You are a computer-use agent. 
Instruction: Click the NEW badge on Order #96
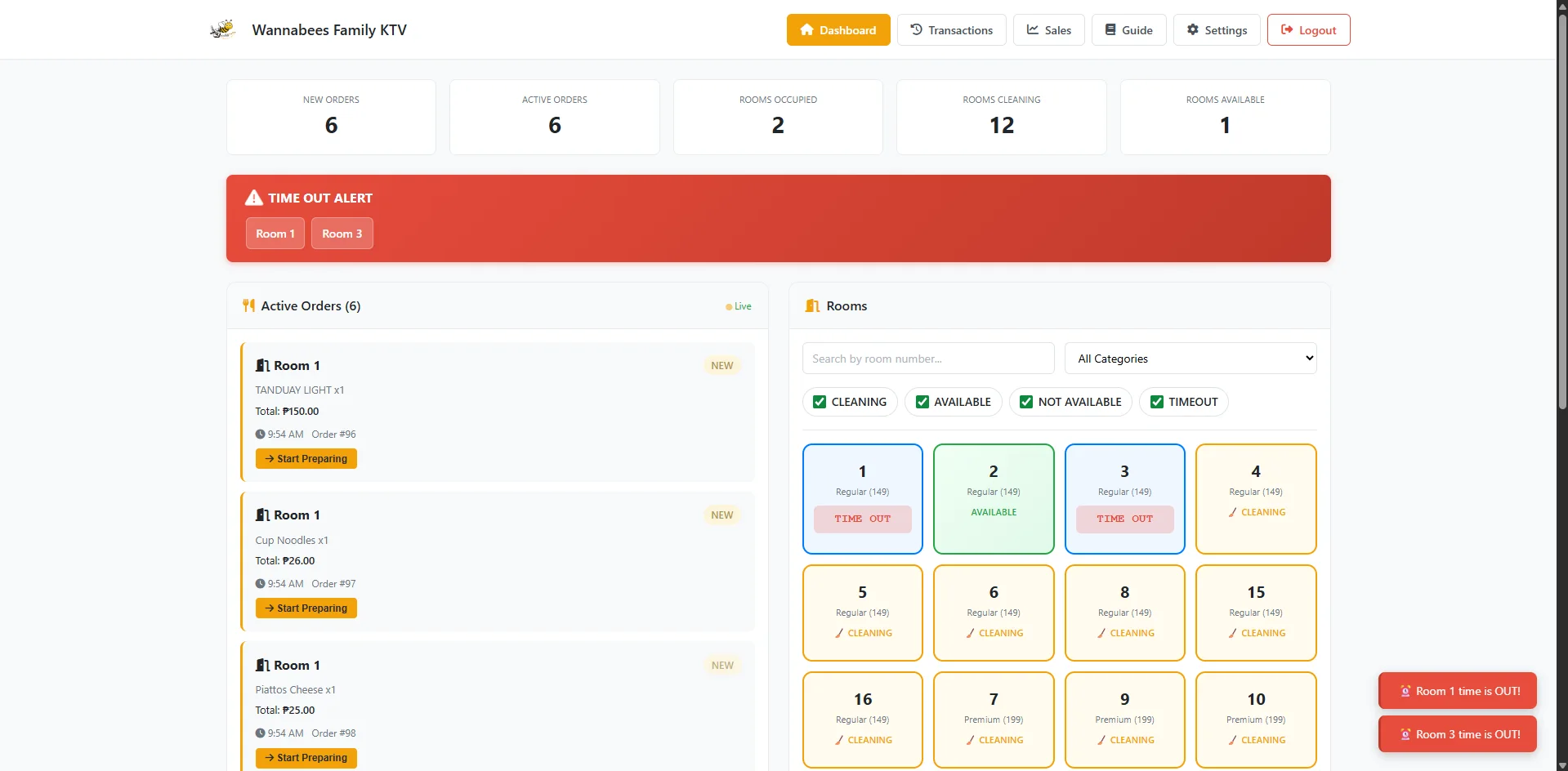722,366
